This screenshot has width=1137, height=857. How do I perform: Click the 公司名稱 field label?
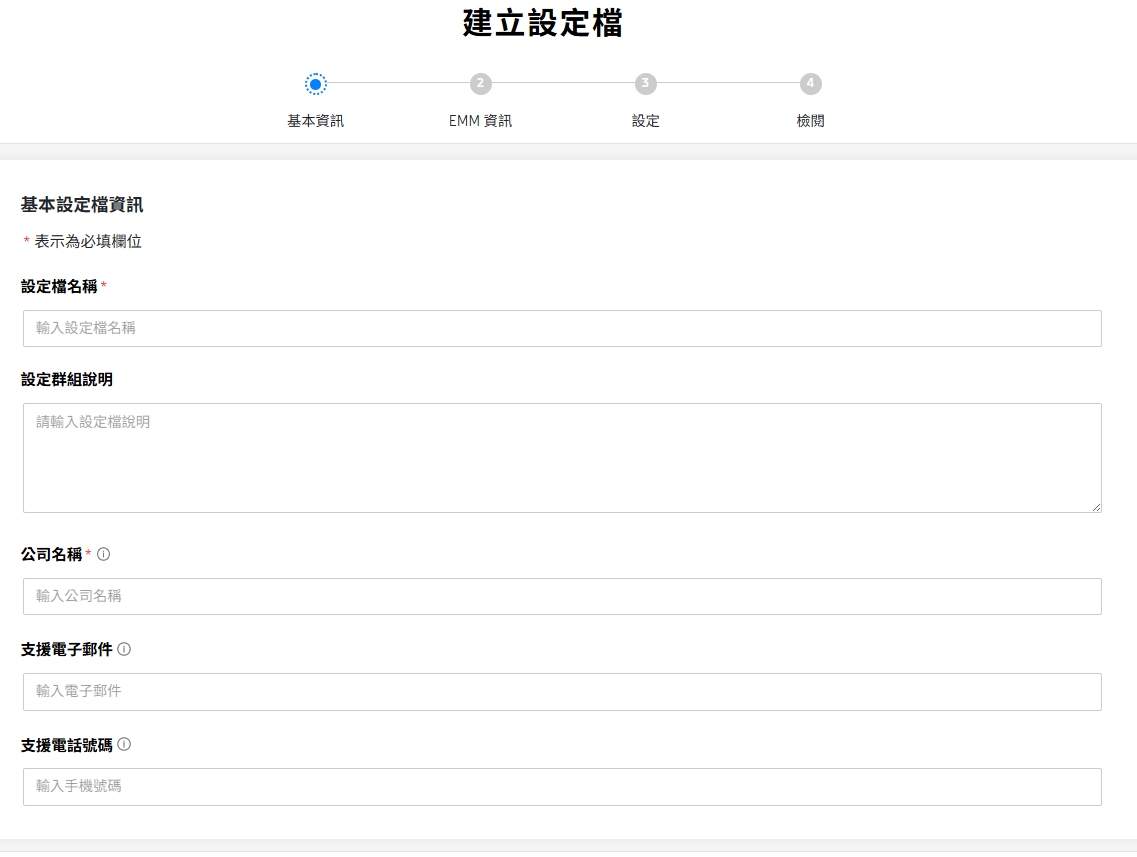[x=51, y=555]
